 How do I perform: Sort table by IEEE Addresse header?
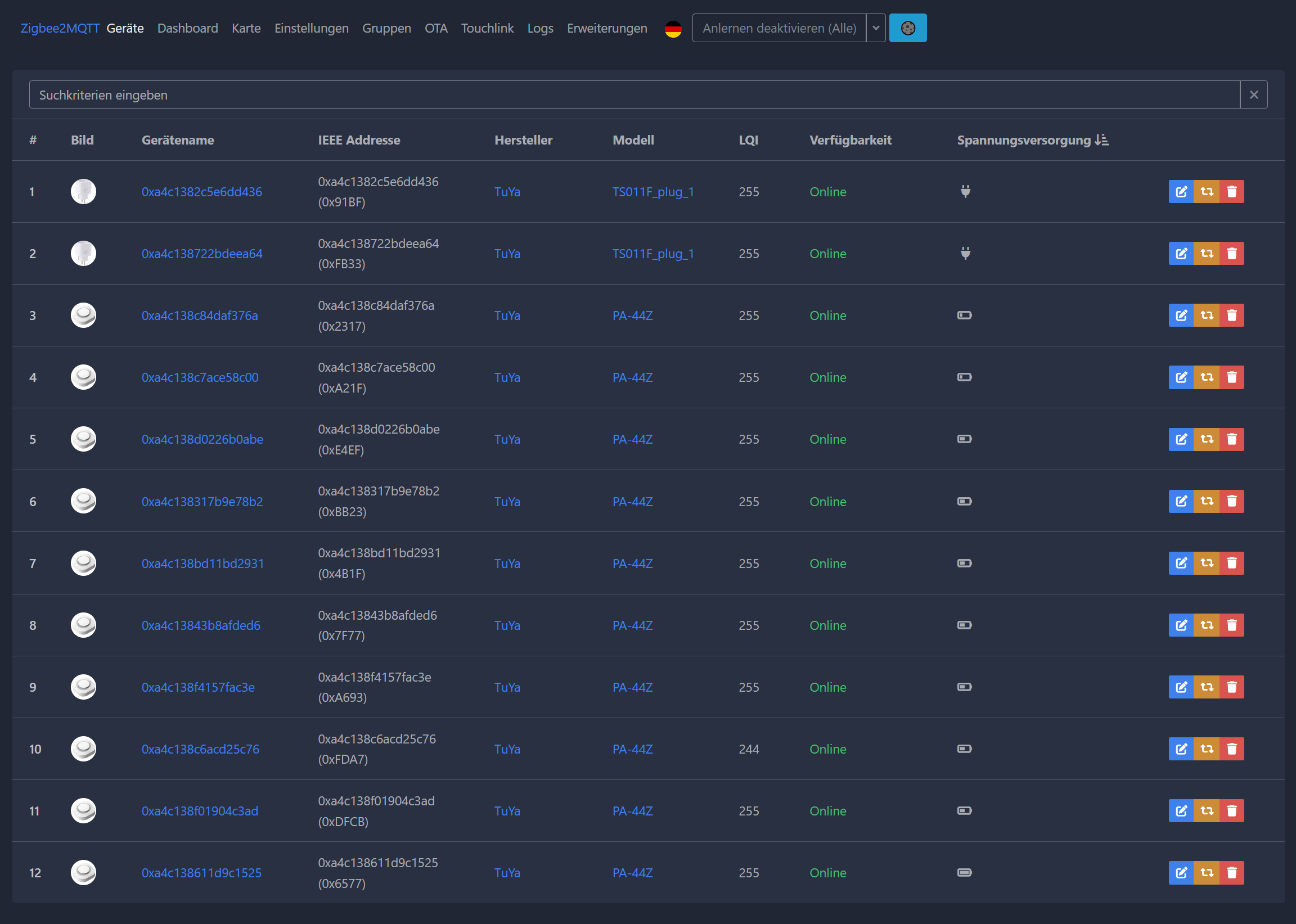tap(359, 140)
